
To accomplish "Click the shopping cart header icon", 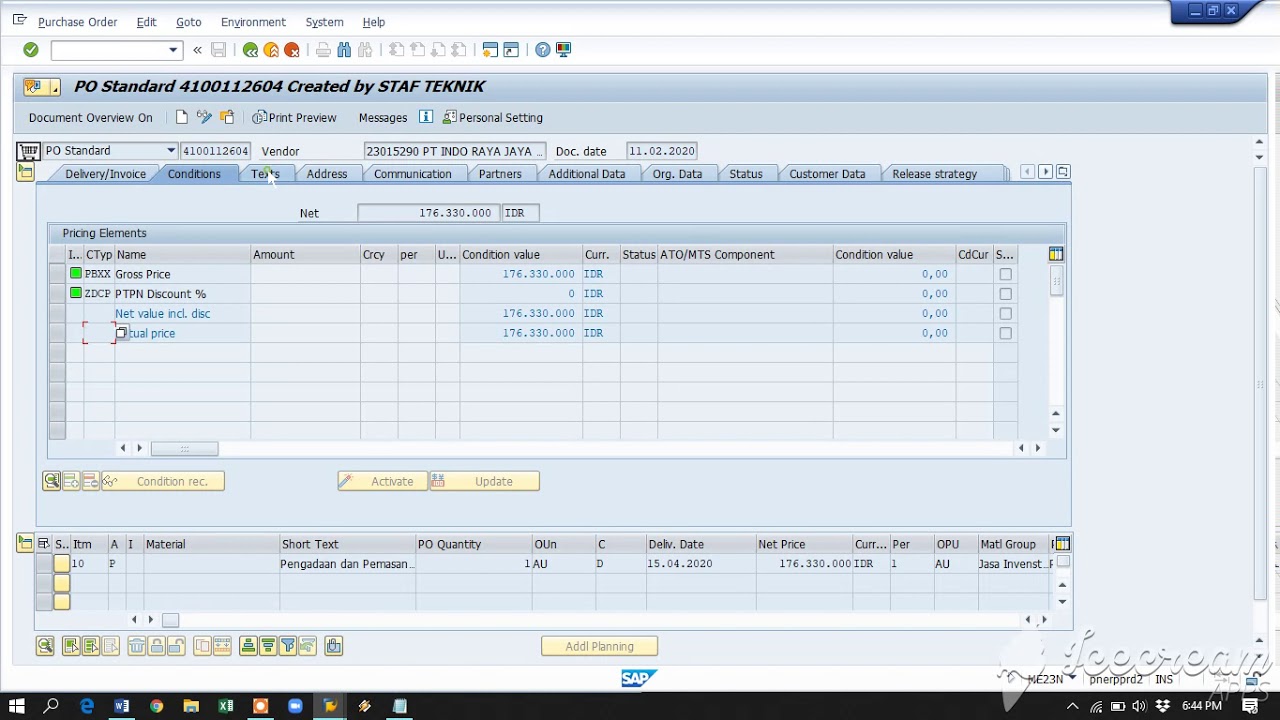I will point(28,151).
